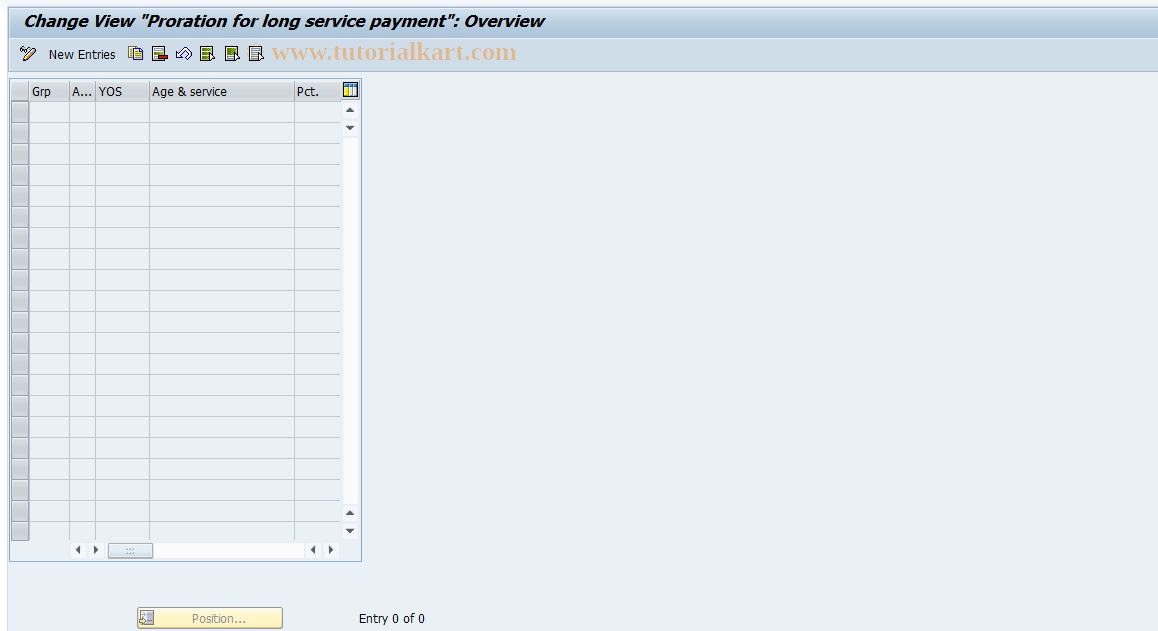Click the Position... button

(x=210, y=618)
